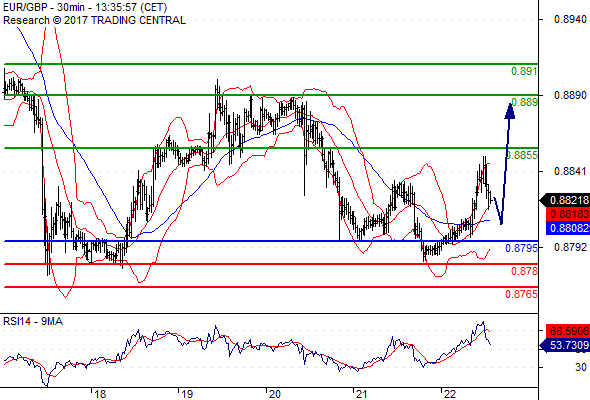The width and height of the screenshot is (590, 400).
Task: Click date 18 on the time axis
Action: click(x=100, y=394)
